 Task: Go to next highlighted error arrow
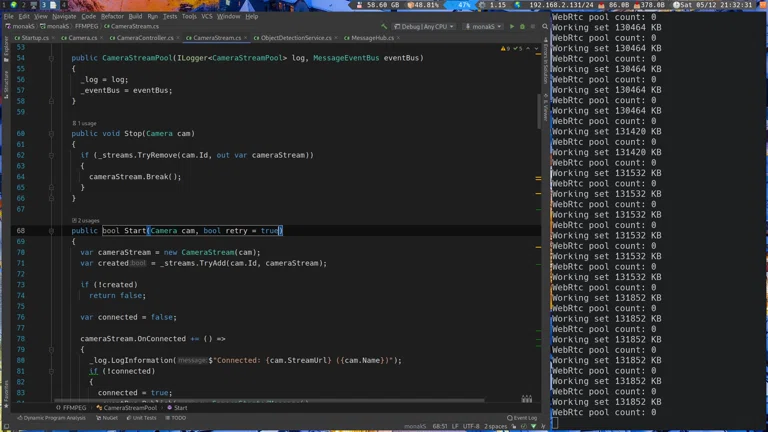(x=536, y=48)
